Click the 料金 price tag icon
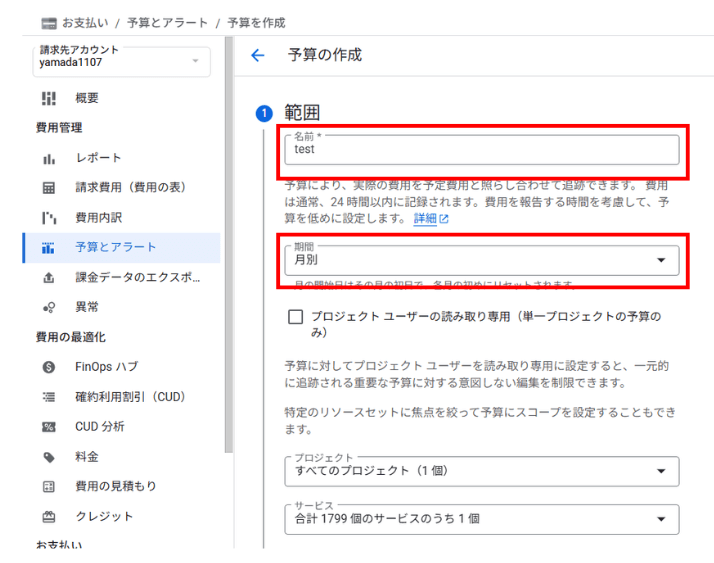The image size is (714, 563). pos(48,457)
